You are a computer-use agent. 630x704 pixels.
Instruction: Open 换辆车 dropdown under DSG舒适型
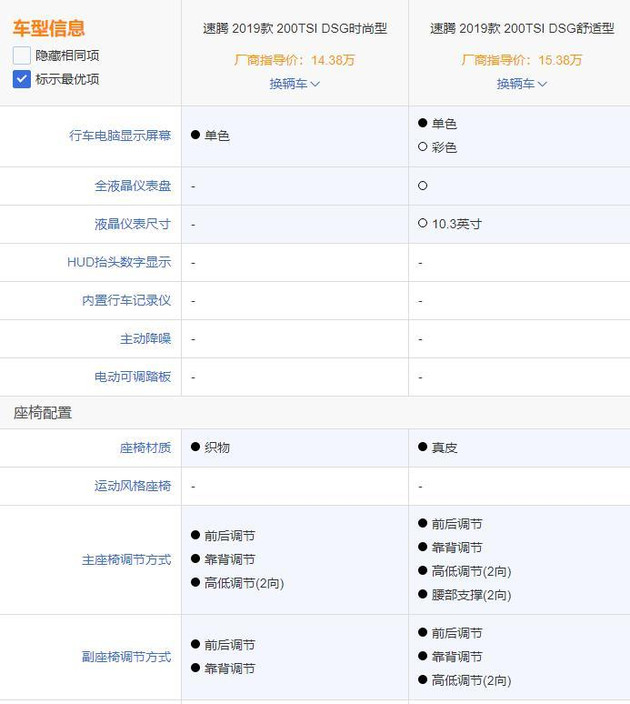point(522,84)
